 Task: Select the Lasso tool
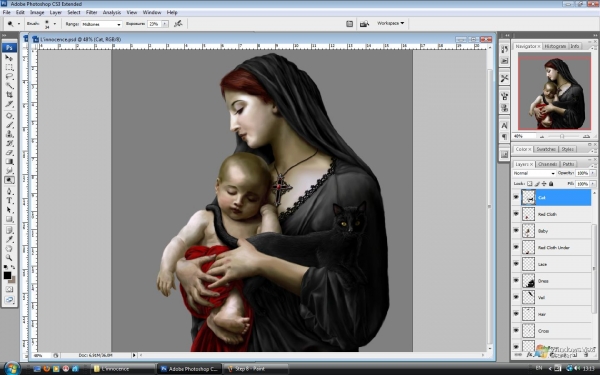pos(9,76)
